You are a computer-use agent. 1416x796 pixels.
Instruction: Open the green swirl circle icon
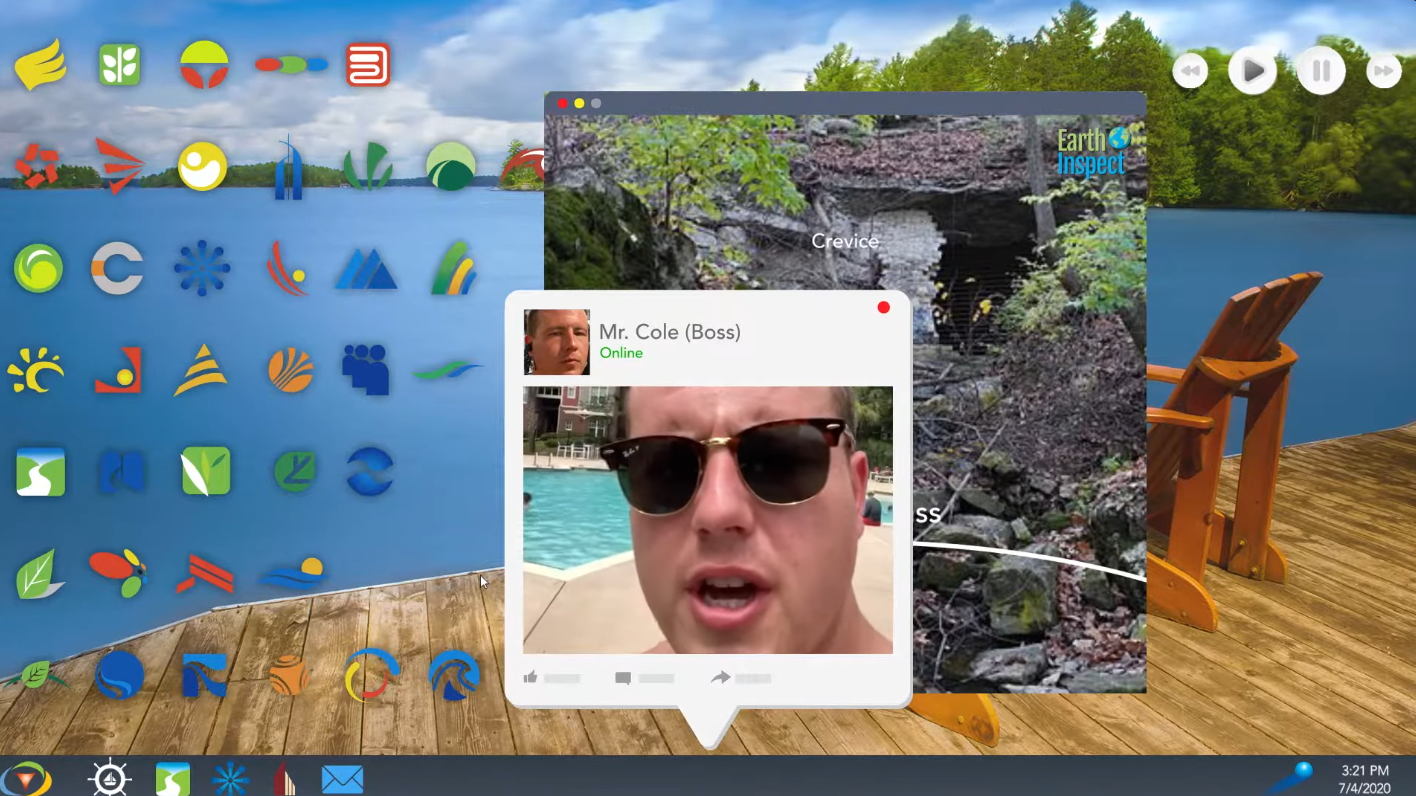pyautogui.click(x=38, y=268)
